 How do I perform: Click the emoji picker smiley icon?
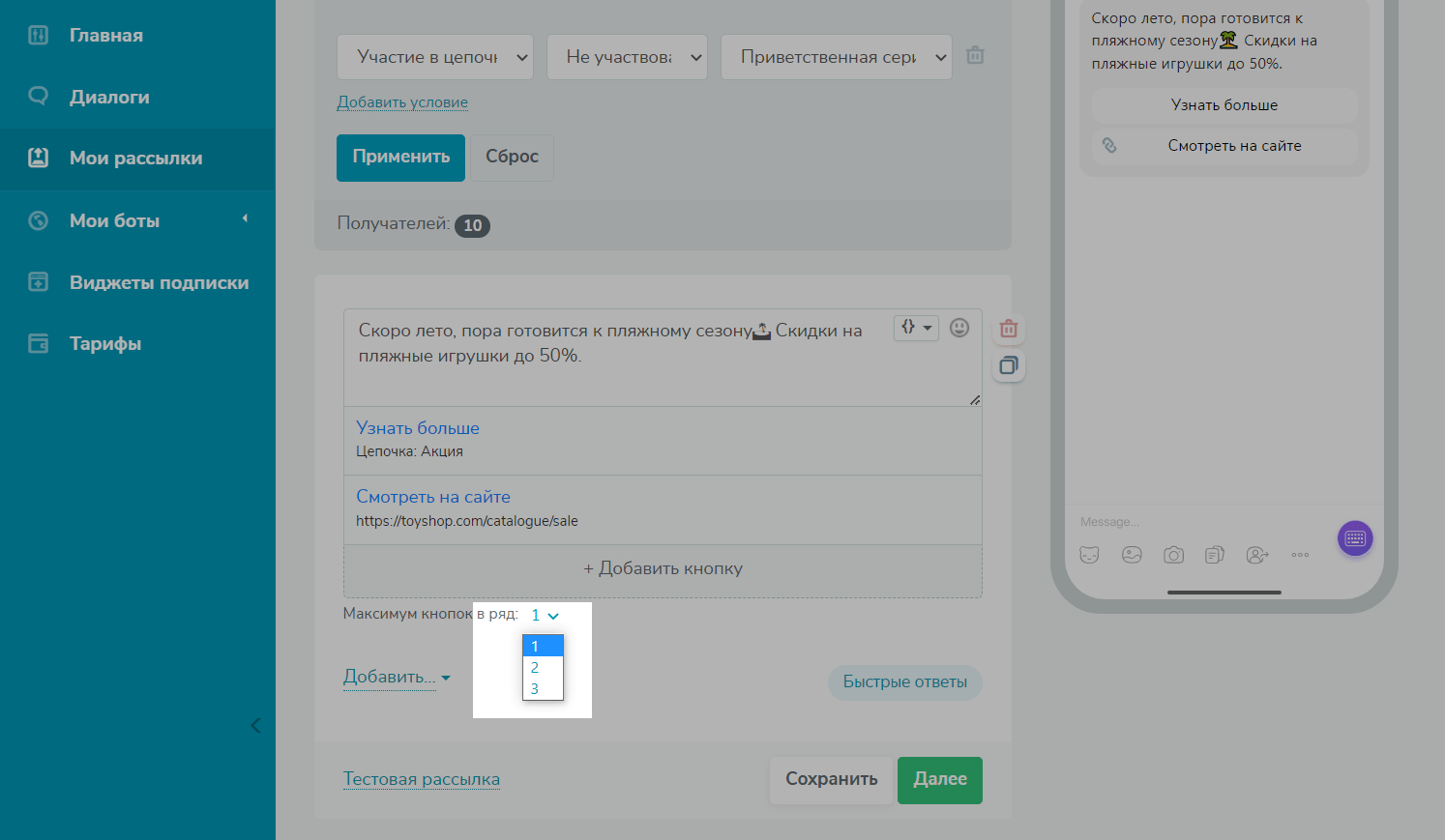[958, 328]
